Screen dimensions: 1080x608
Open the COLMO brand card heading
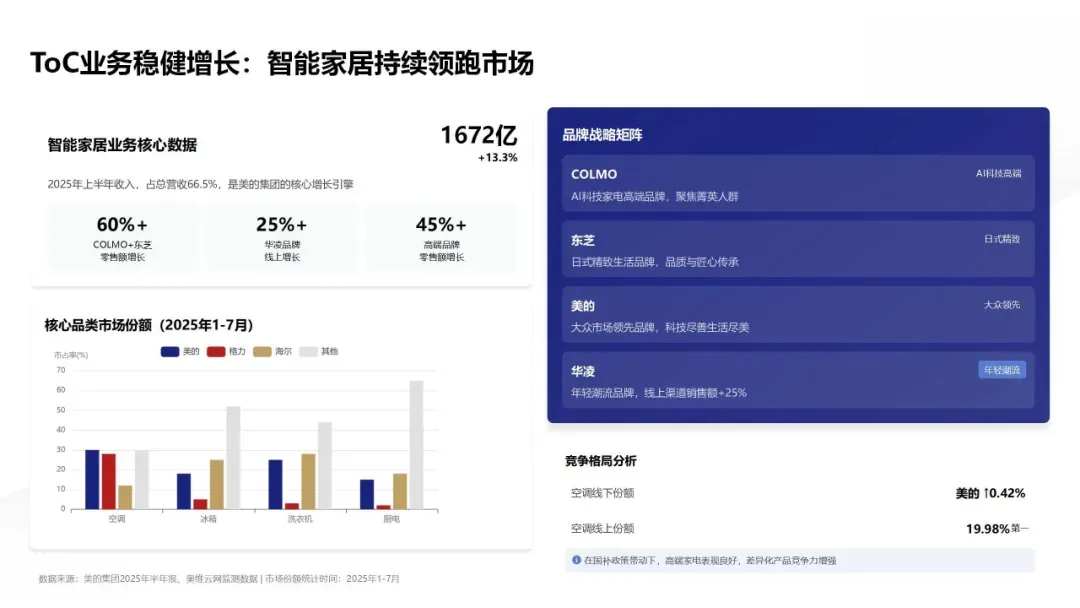594,174
